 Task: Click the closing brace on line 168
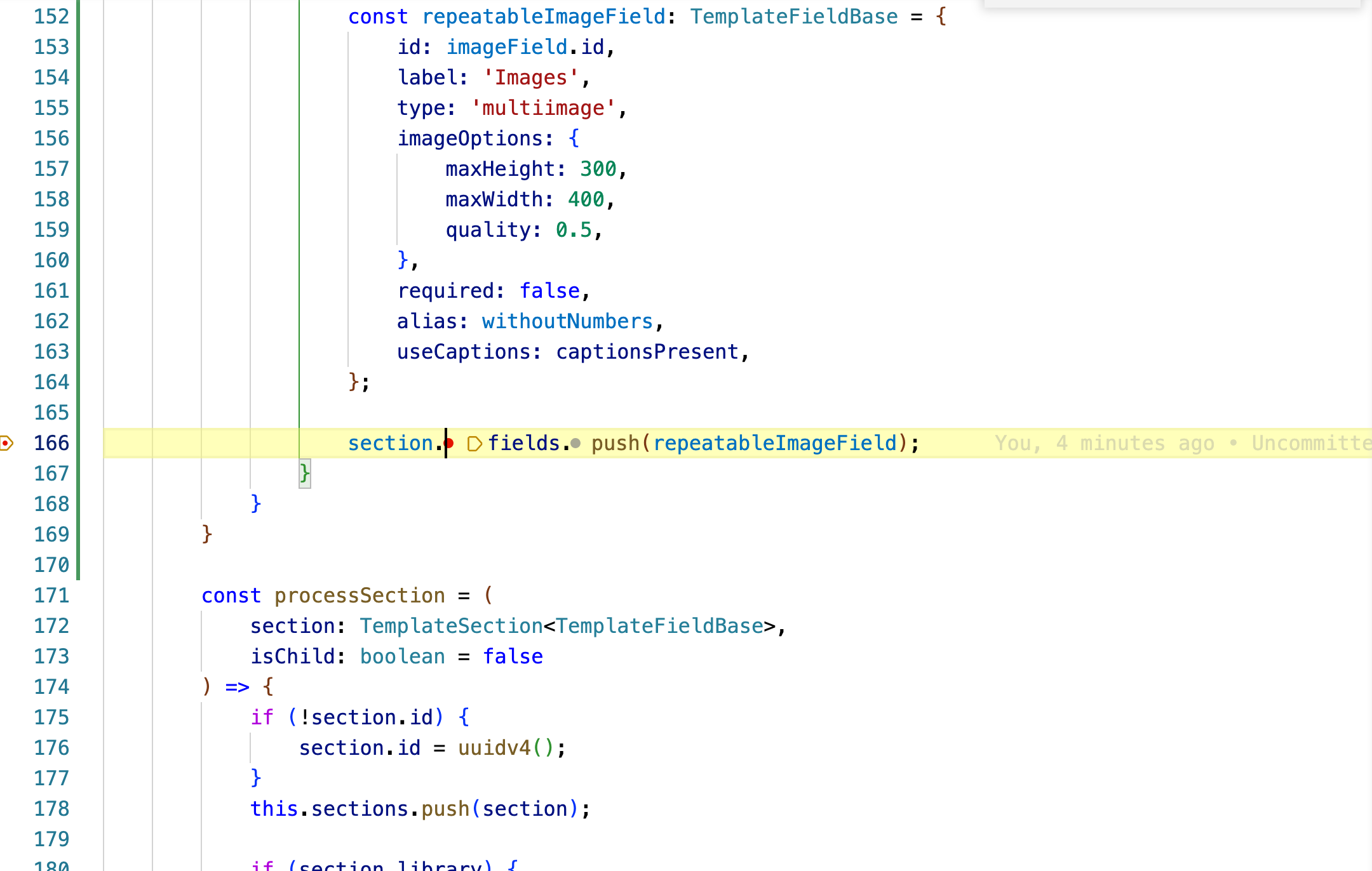256,503
